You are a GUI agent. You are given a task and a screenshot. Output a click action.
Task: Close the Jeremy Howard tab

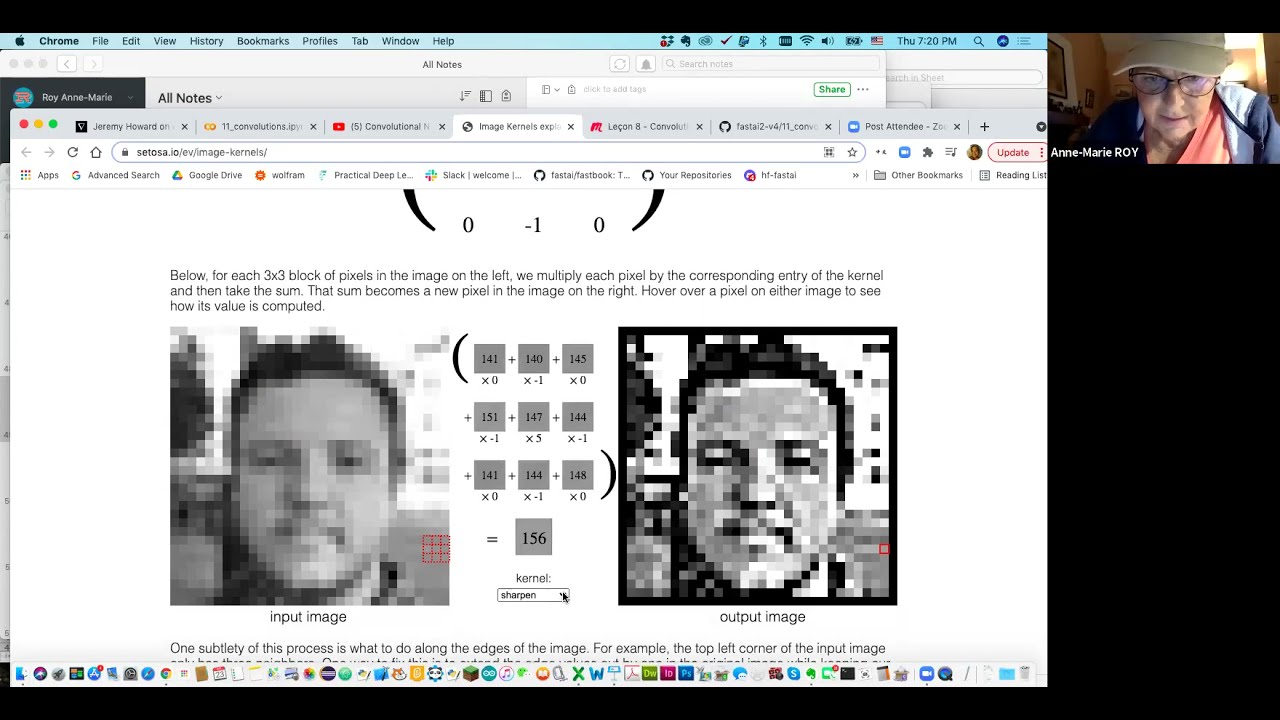point(184,127)
